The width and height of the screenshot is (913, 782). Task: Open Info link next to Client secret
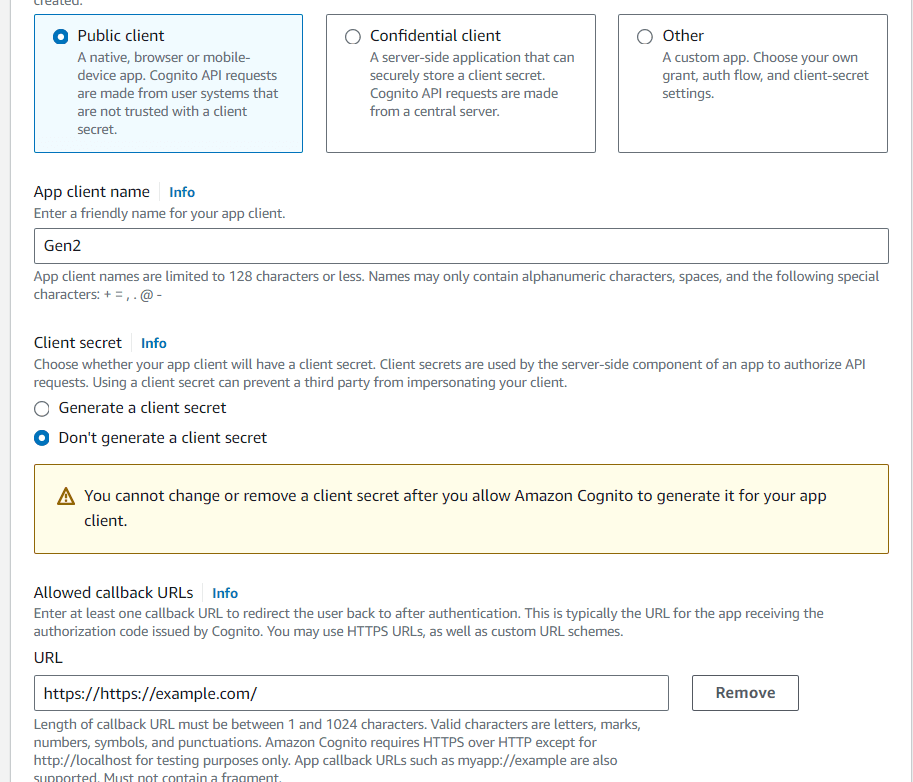click(x=154, y=343)
